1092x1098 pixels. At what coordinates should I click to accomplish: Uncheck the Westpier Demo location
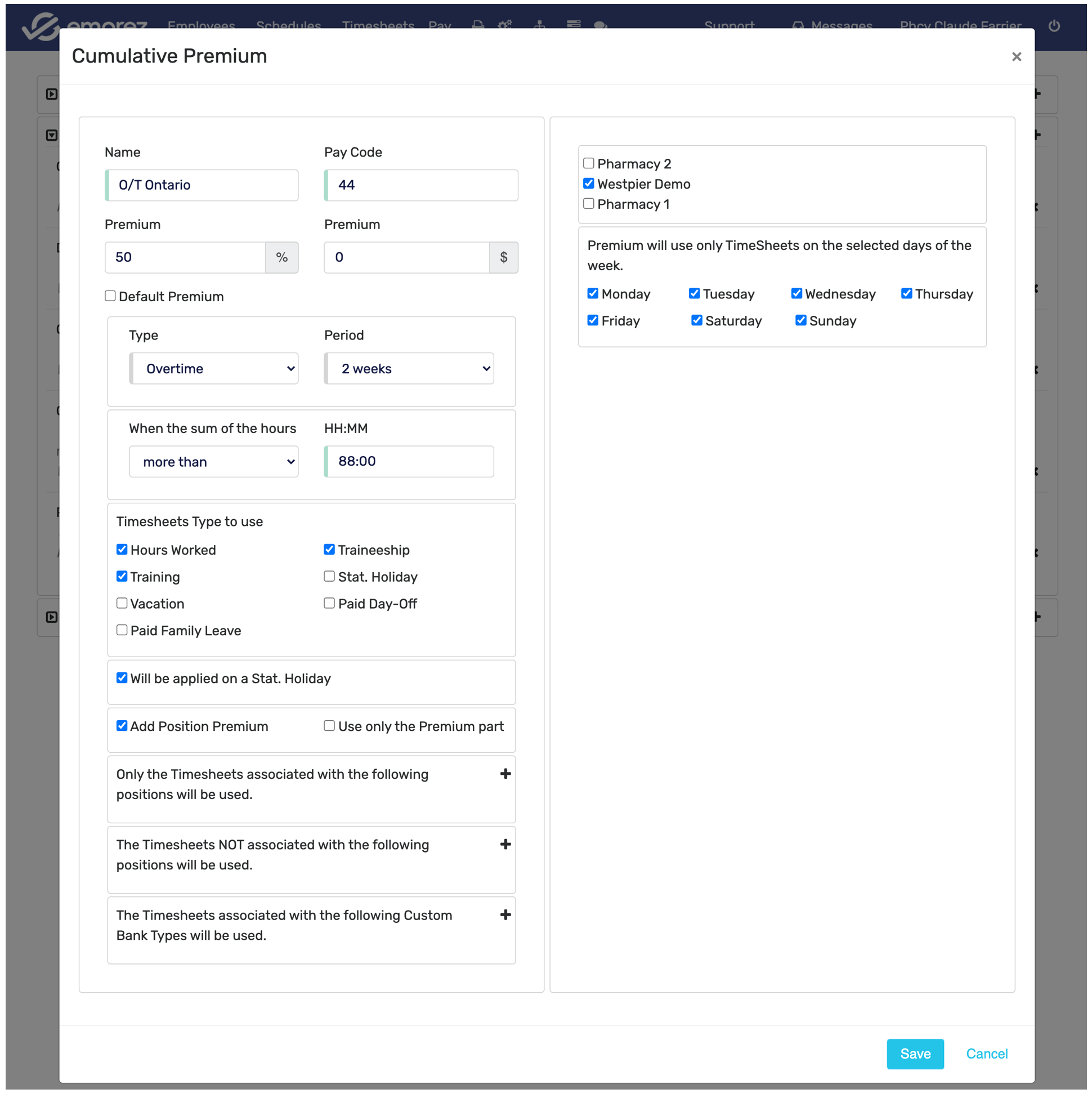pyautogui.click(x=589, y=184)
